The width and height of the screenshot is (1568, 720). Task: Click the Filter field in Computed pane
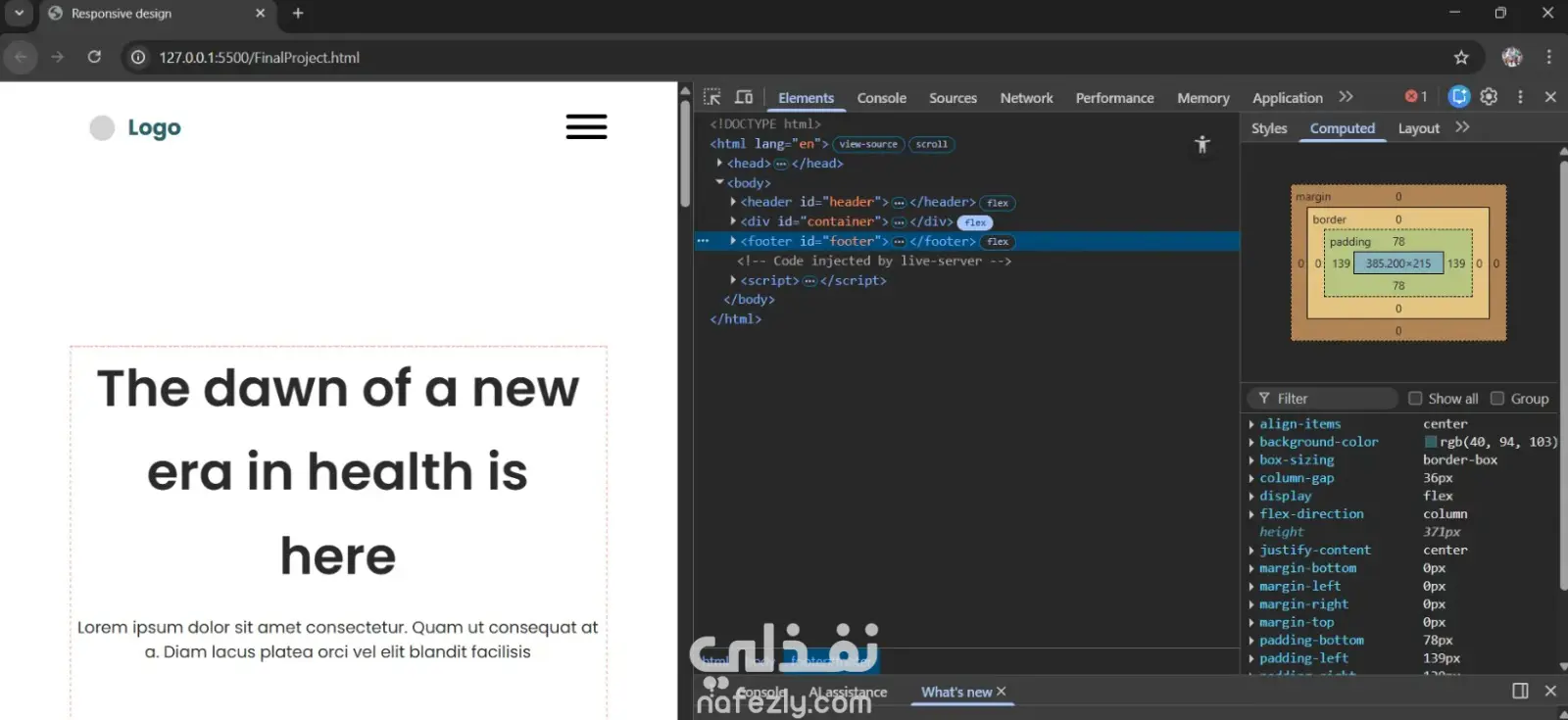coord(1323,398)
